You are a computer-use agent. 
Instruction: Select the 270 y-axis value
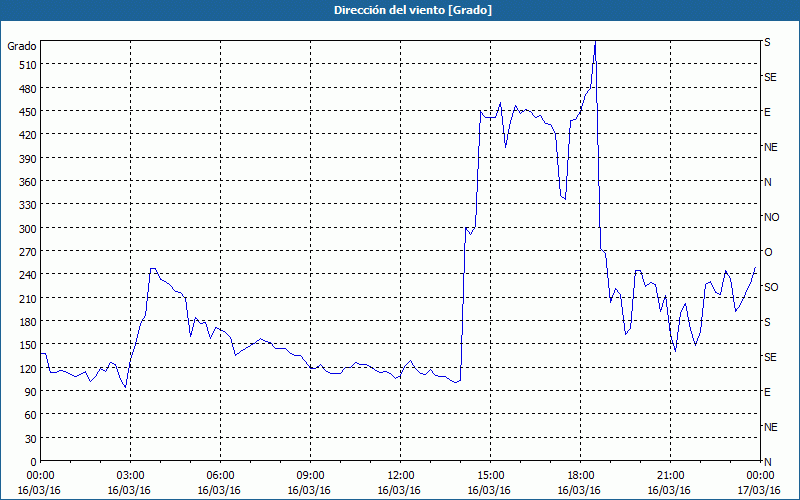point(28,252)
